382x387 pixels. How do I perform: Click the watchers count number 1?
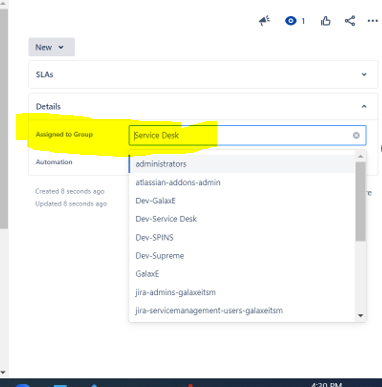click(303, 21)
